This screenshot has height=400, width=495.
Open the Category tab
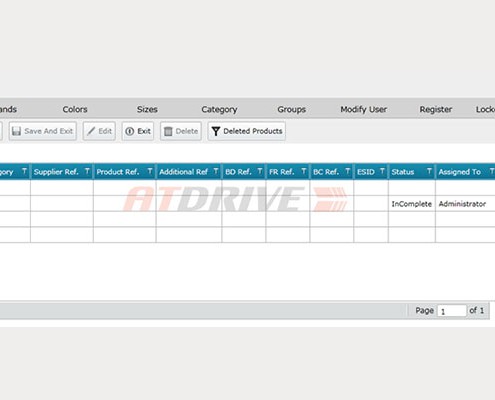coord(219,109)
